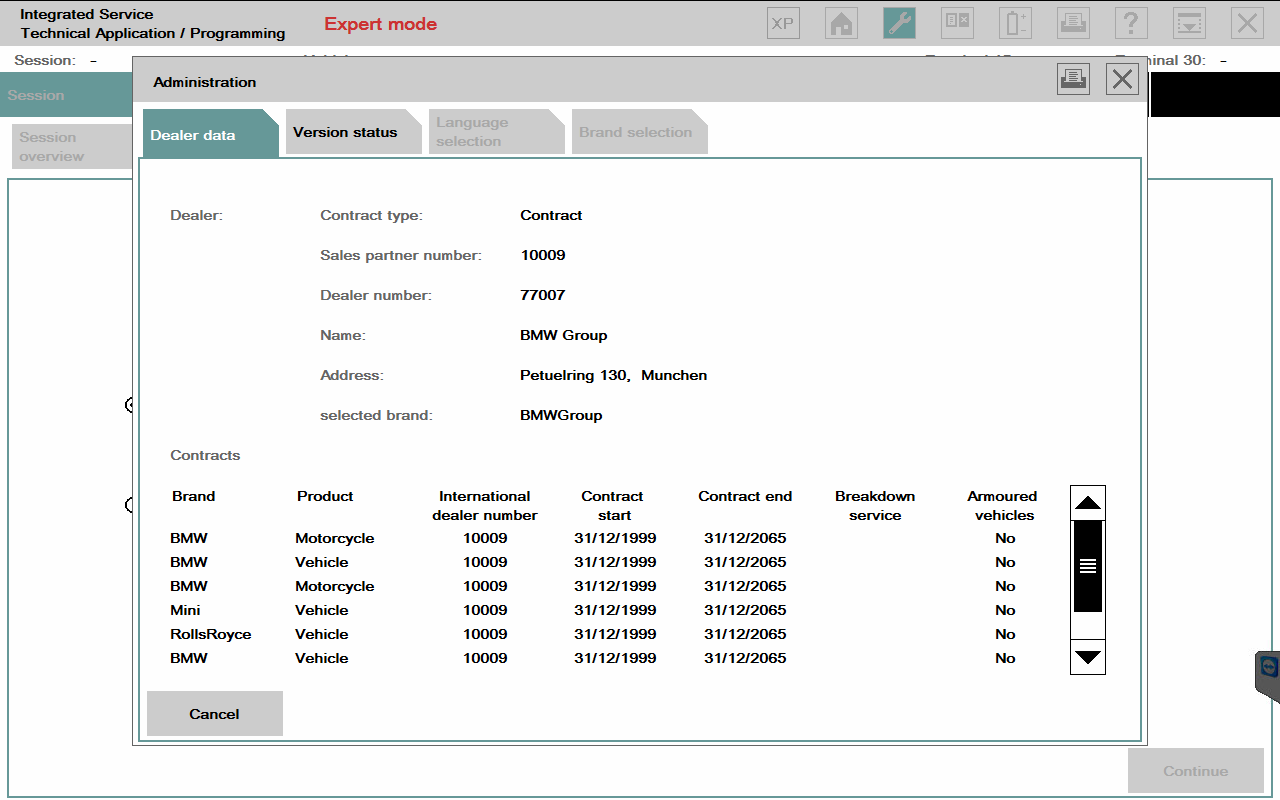This screenshot has width=1280, height=800.
Task: Click the No value in RollsRoyce row
Action: click(1005, 634)
